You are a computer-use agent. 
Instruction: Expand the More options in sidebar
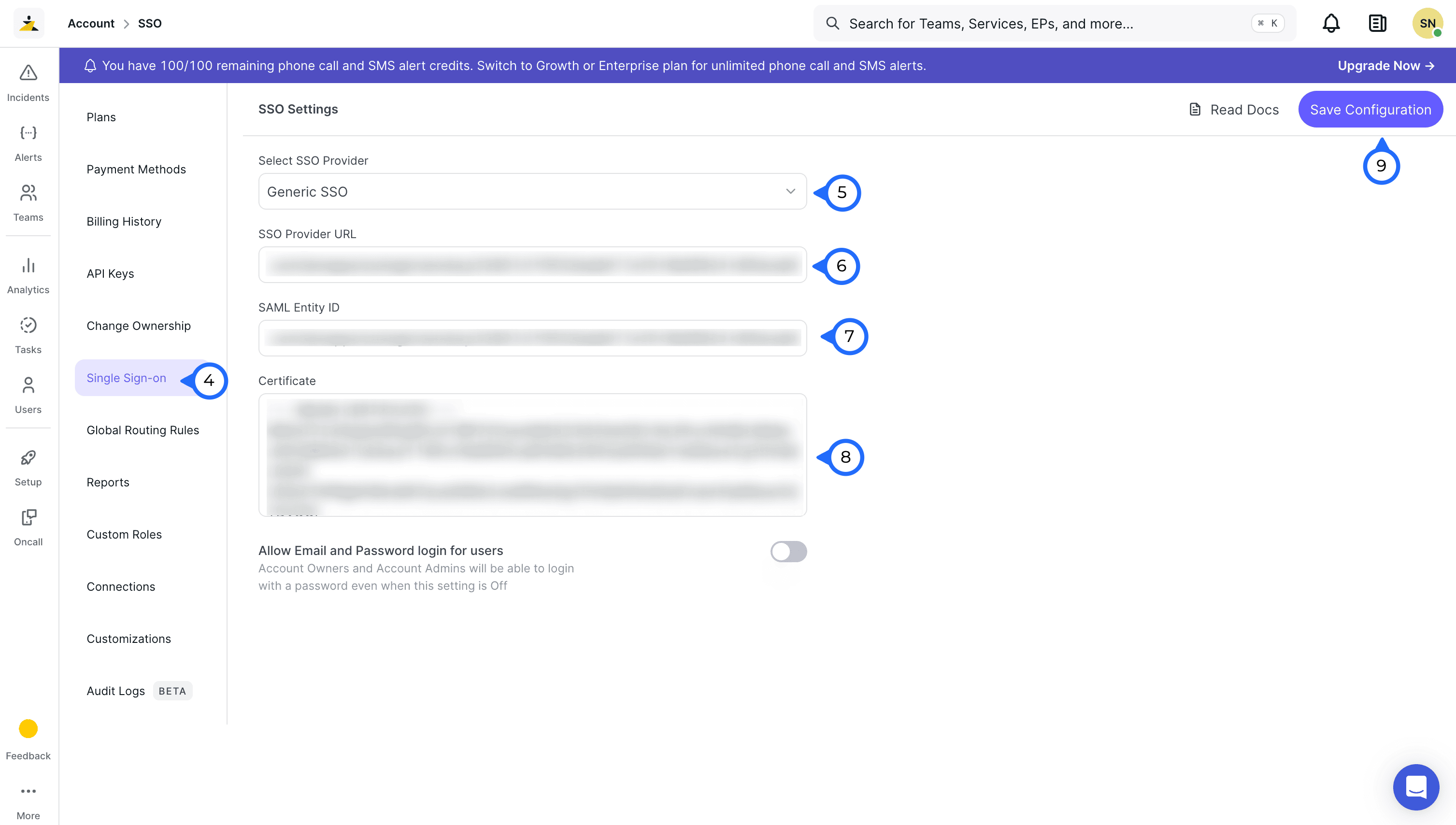pos(29,791)
